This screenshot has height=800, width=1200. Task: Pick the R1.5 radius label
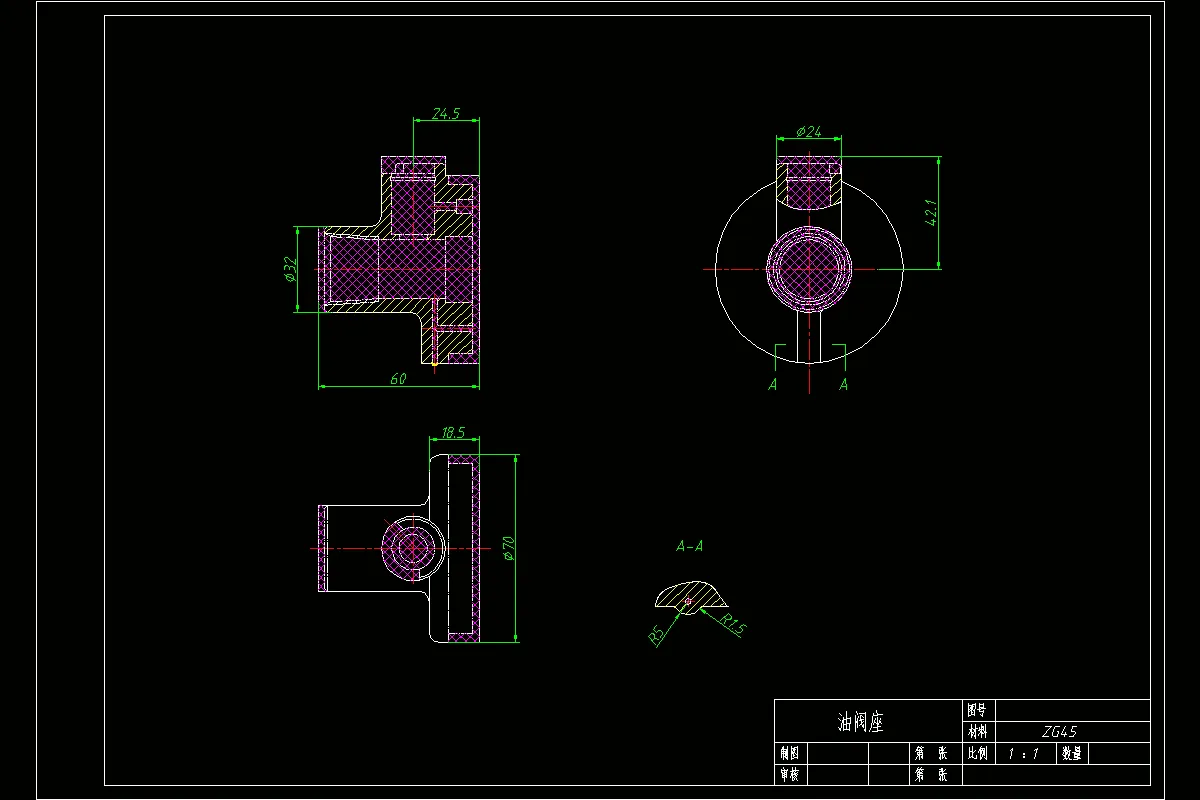pos(733,626)
